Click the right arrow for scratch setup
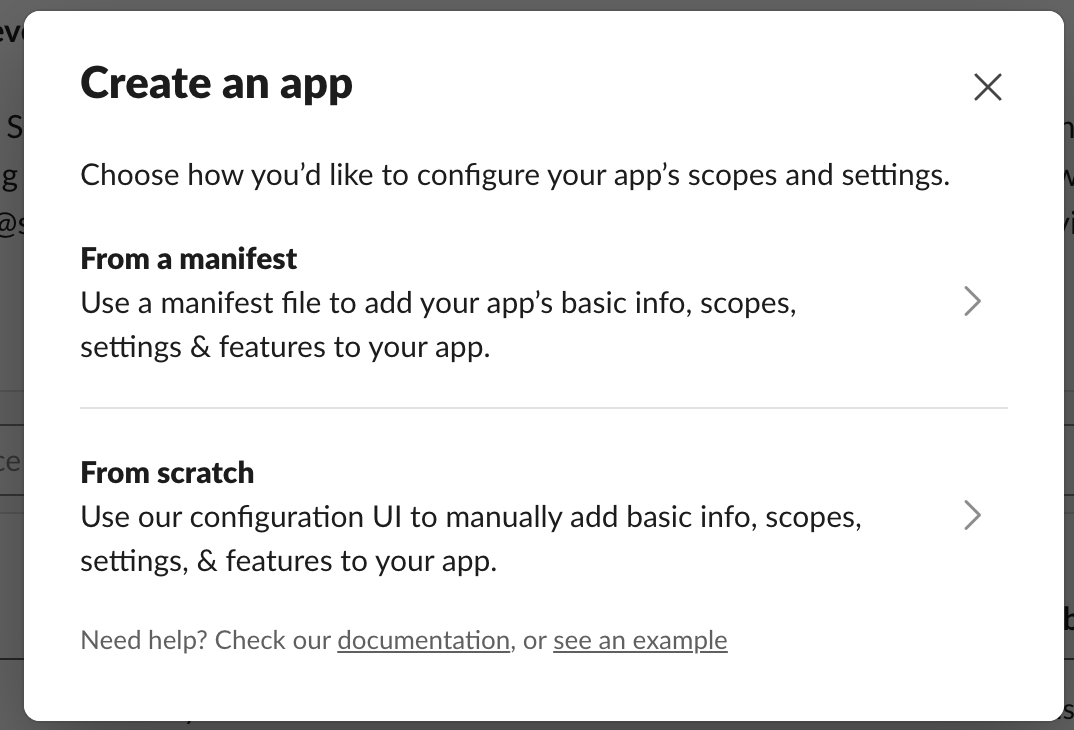 click(x=972, y=515)
